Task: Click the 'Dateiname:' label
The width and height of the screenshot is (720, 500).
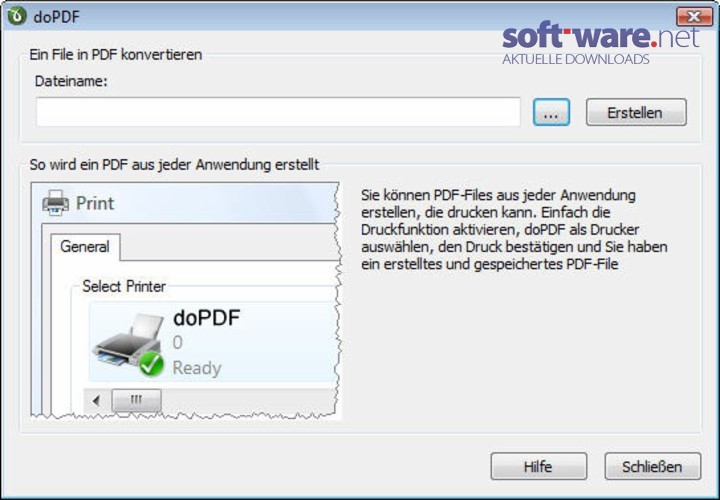Action: (x=71, y=81)
